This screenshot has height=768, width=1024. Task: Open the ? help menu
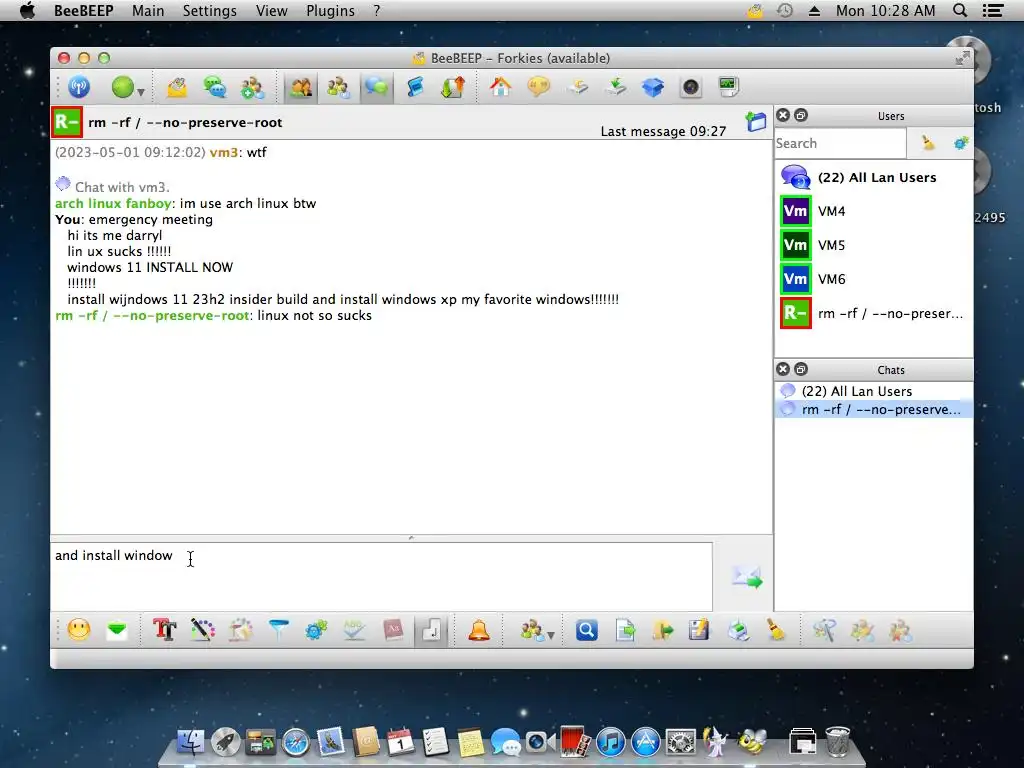coord(377,10)
